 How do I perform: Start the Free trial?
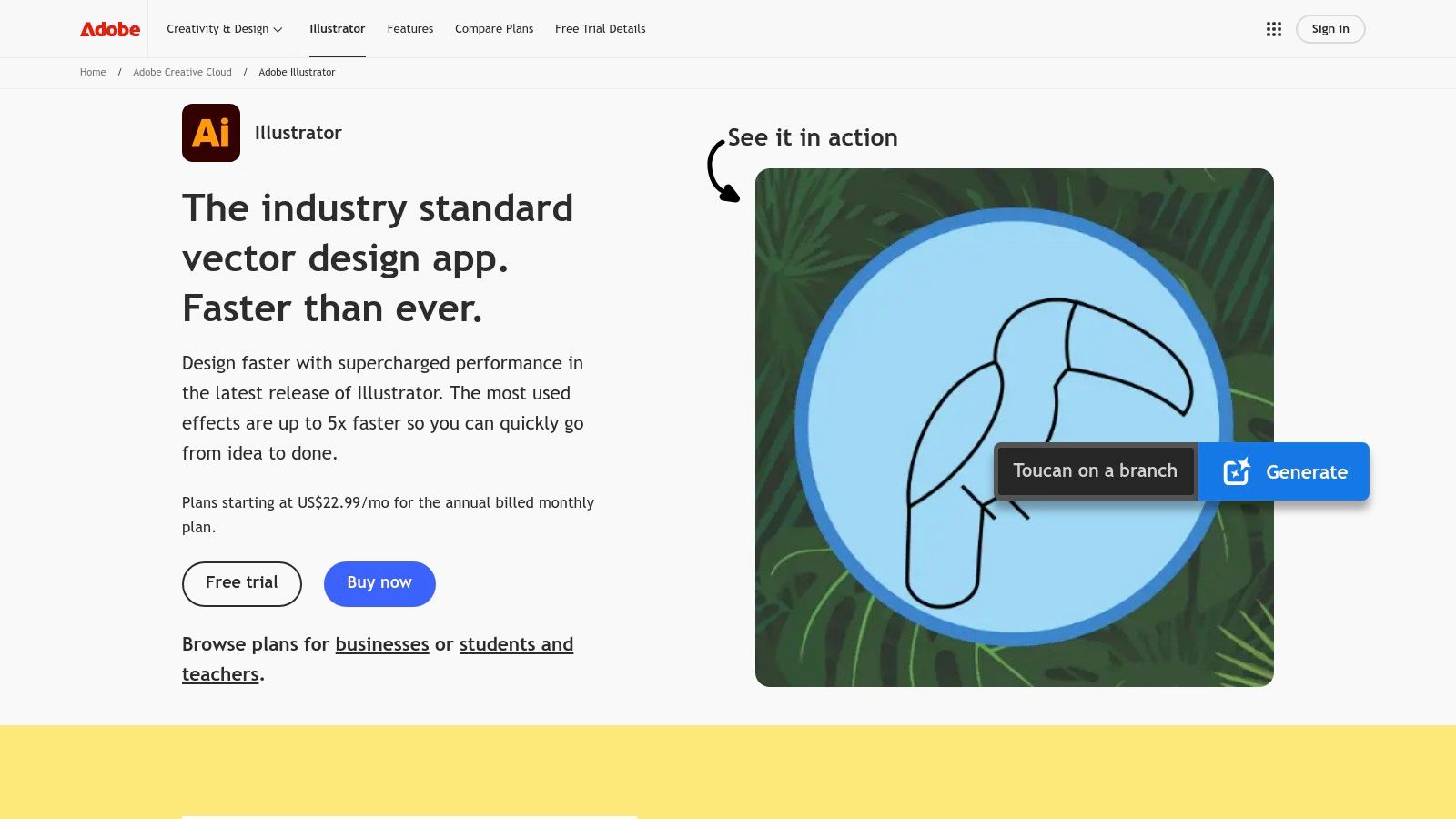pyautogui.click(x=242, y=583)
